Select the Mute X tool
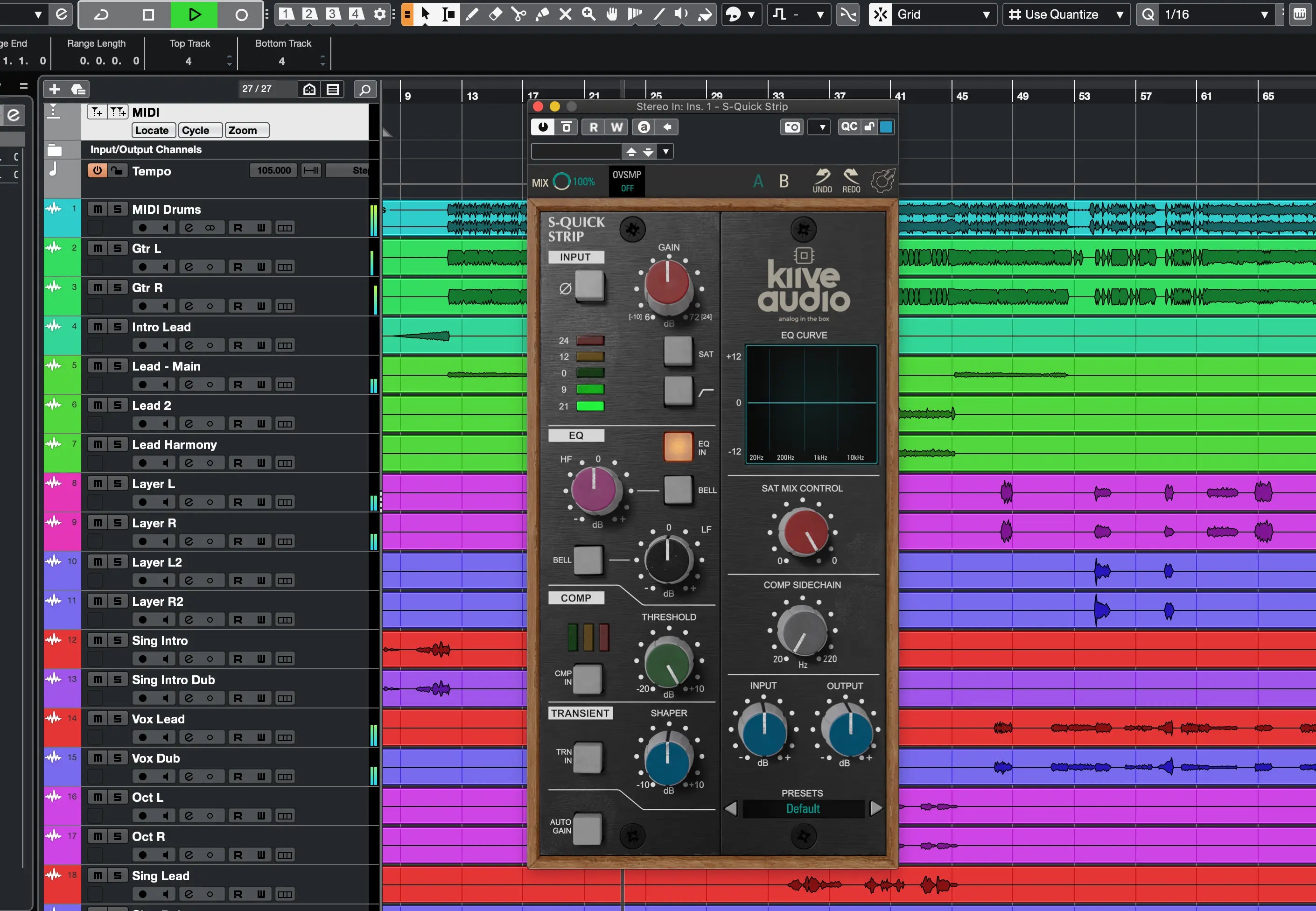 [x=565, y=14]
